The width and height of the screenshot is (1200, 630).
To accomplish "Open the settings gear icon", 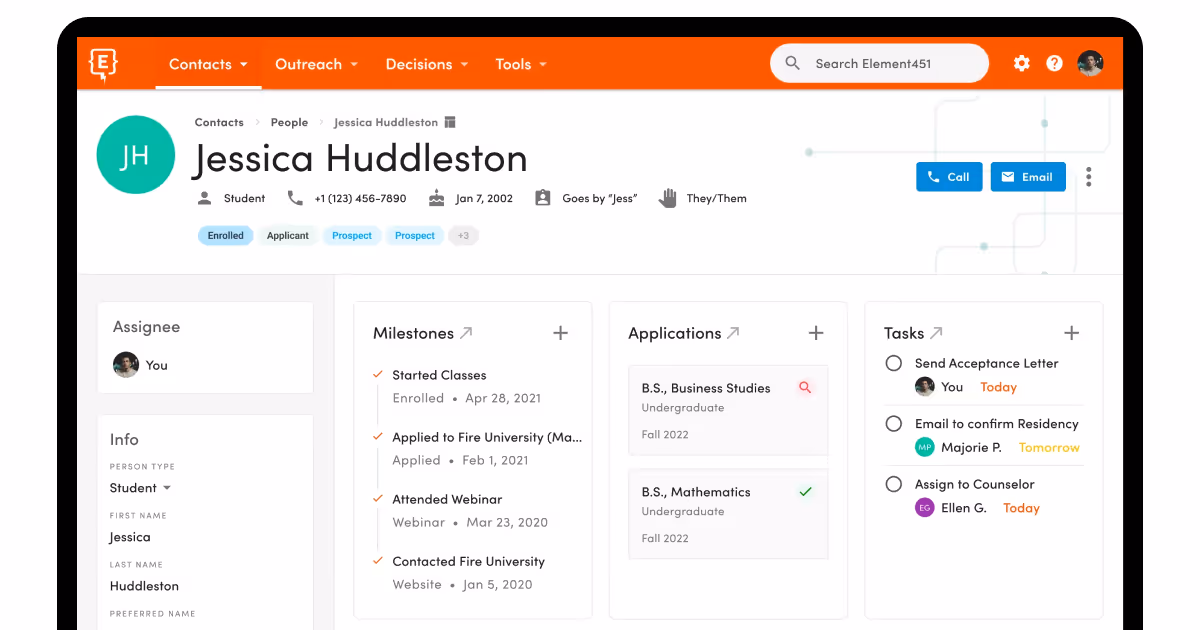I will coord(1021,64).
